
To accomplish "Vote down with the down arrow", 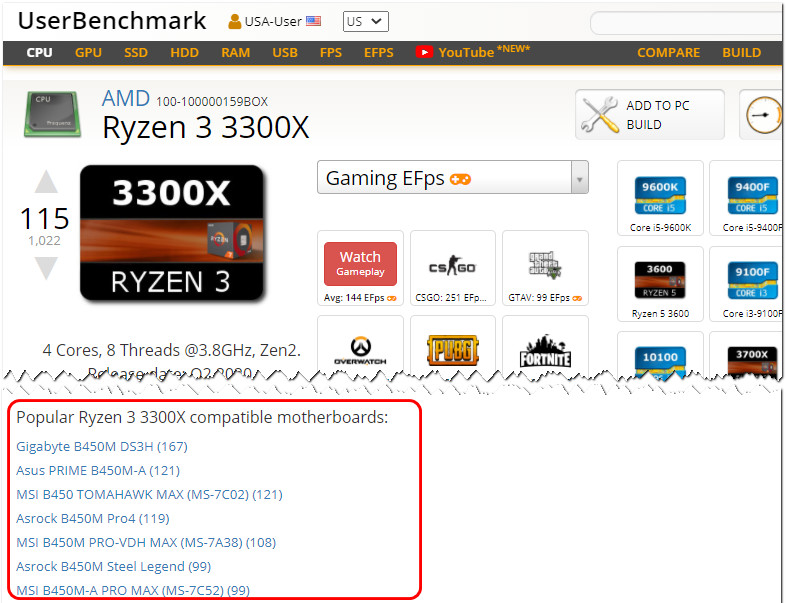I will [46, 268].
